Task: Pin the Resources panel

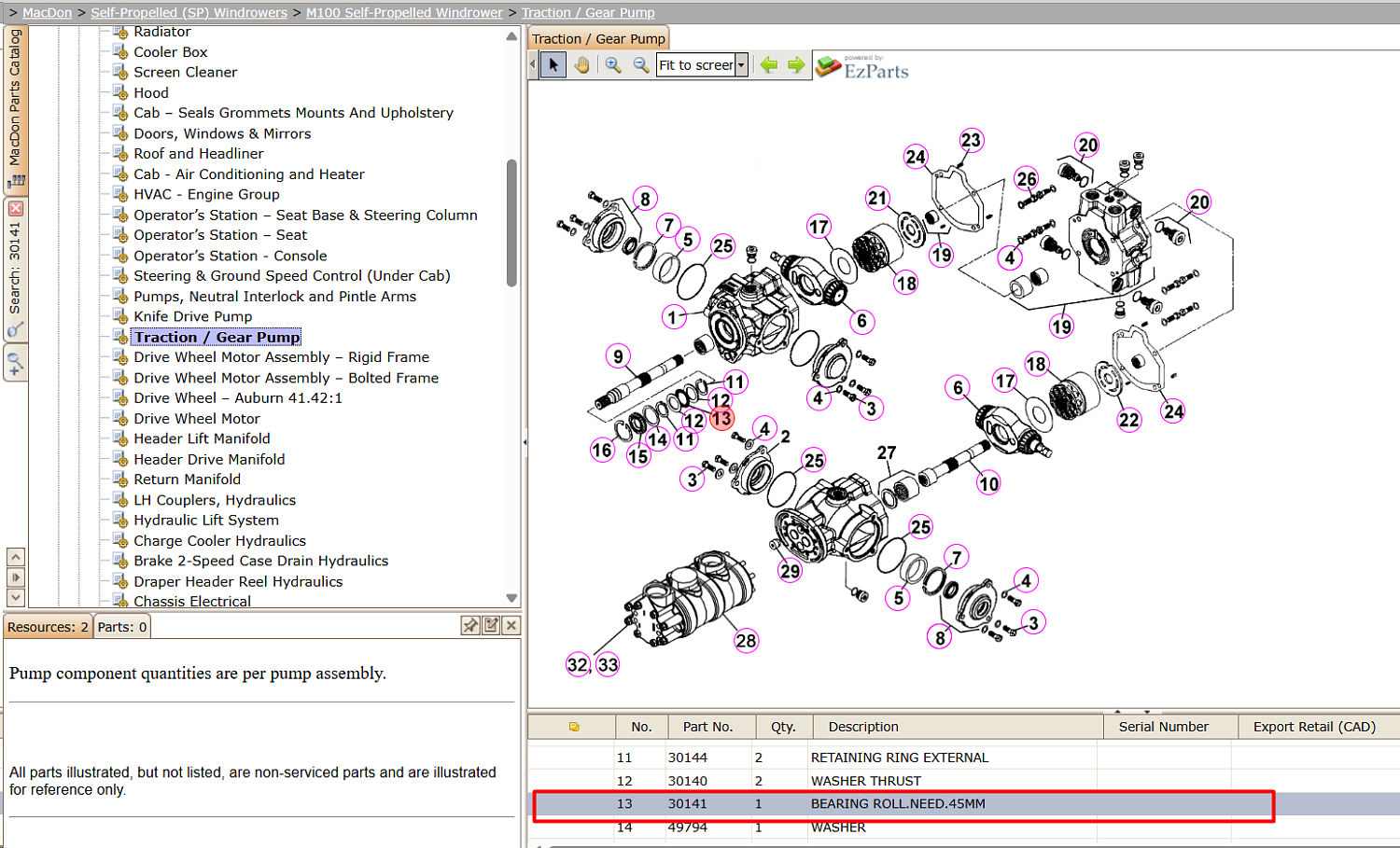Action: [470, 626]
